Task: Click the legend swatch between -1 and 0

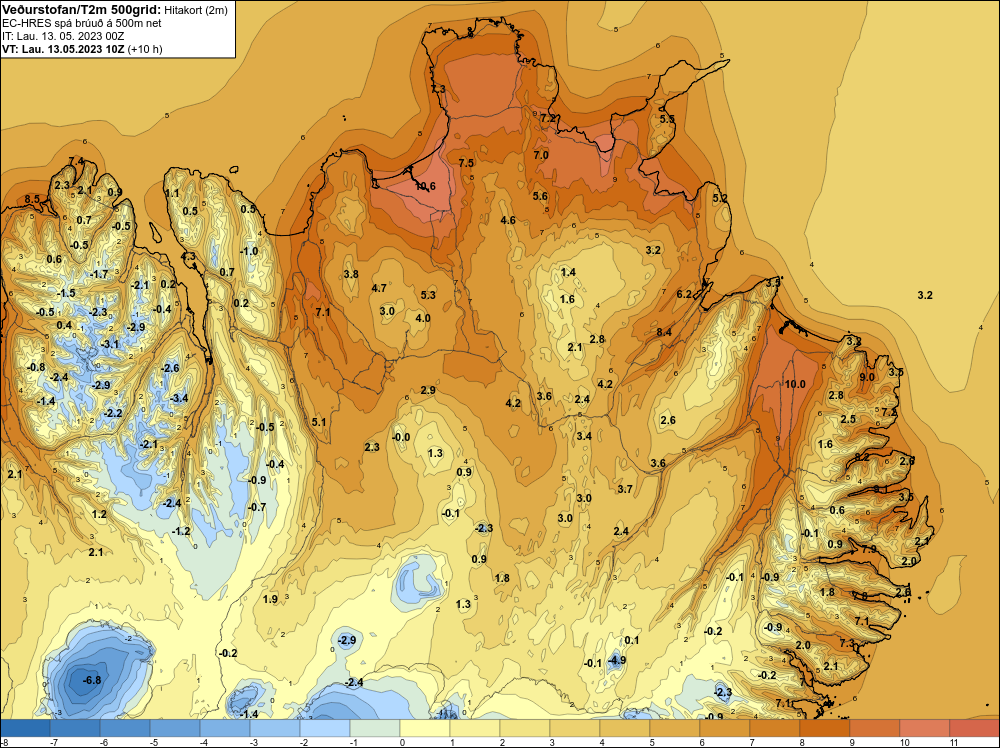Action: [x=375, y=728]
